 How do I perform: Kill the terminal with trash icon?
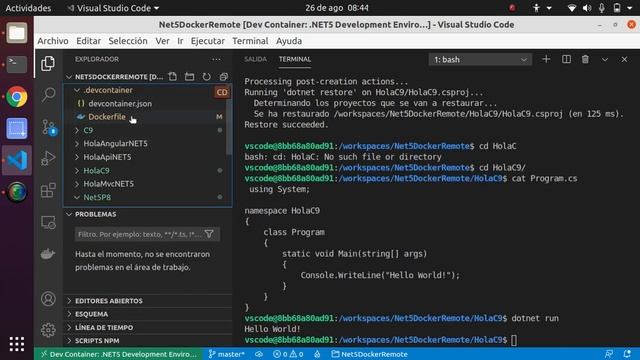point(585,60)
